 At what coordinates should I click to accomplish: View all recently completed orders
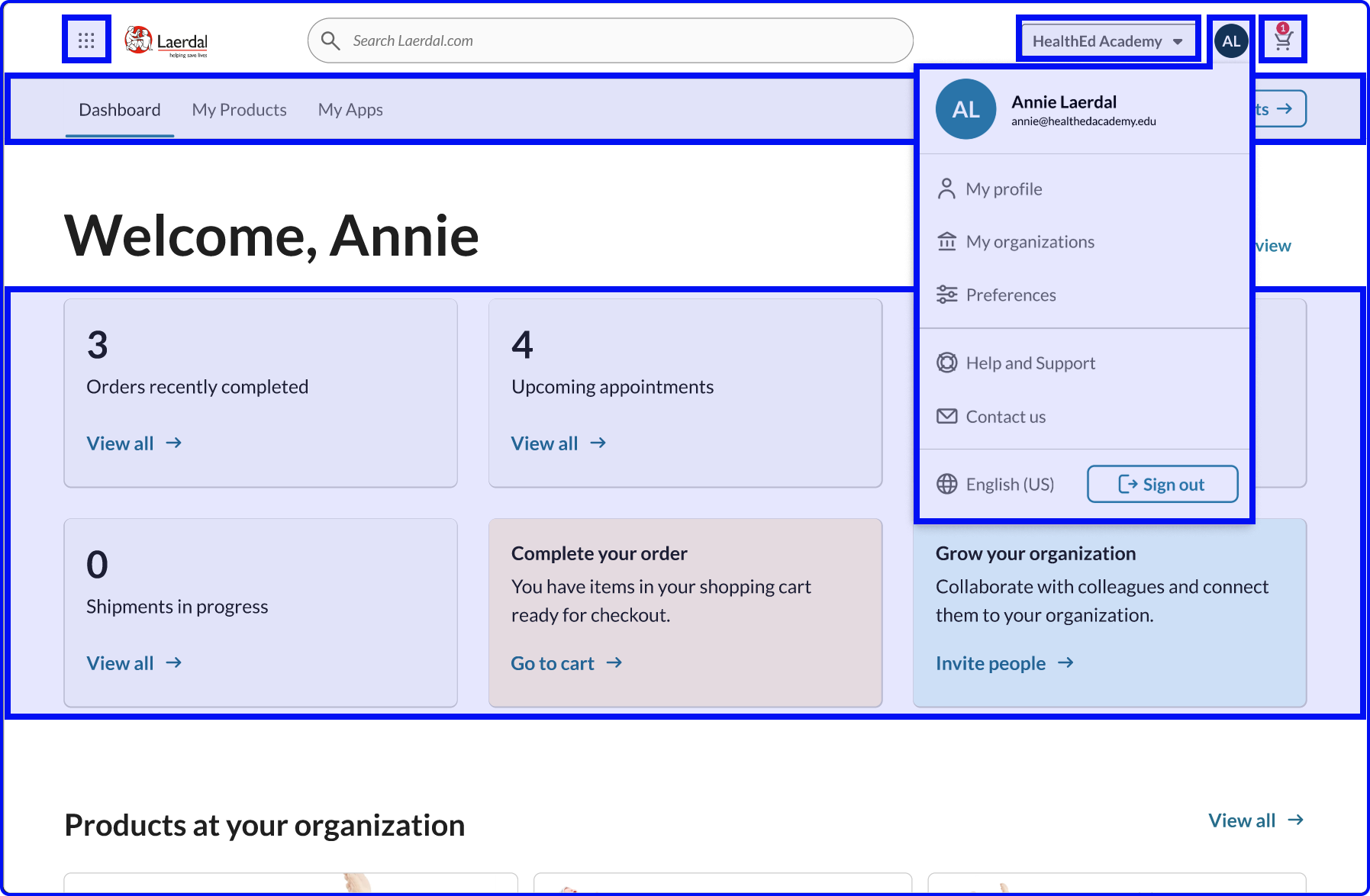coord(134,443)
